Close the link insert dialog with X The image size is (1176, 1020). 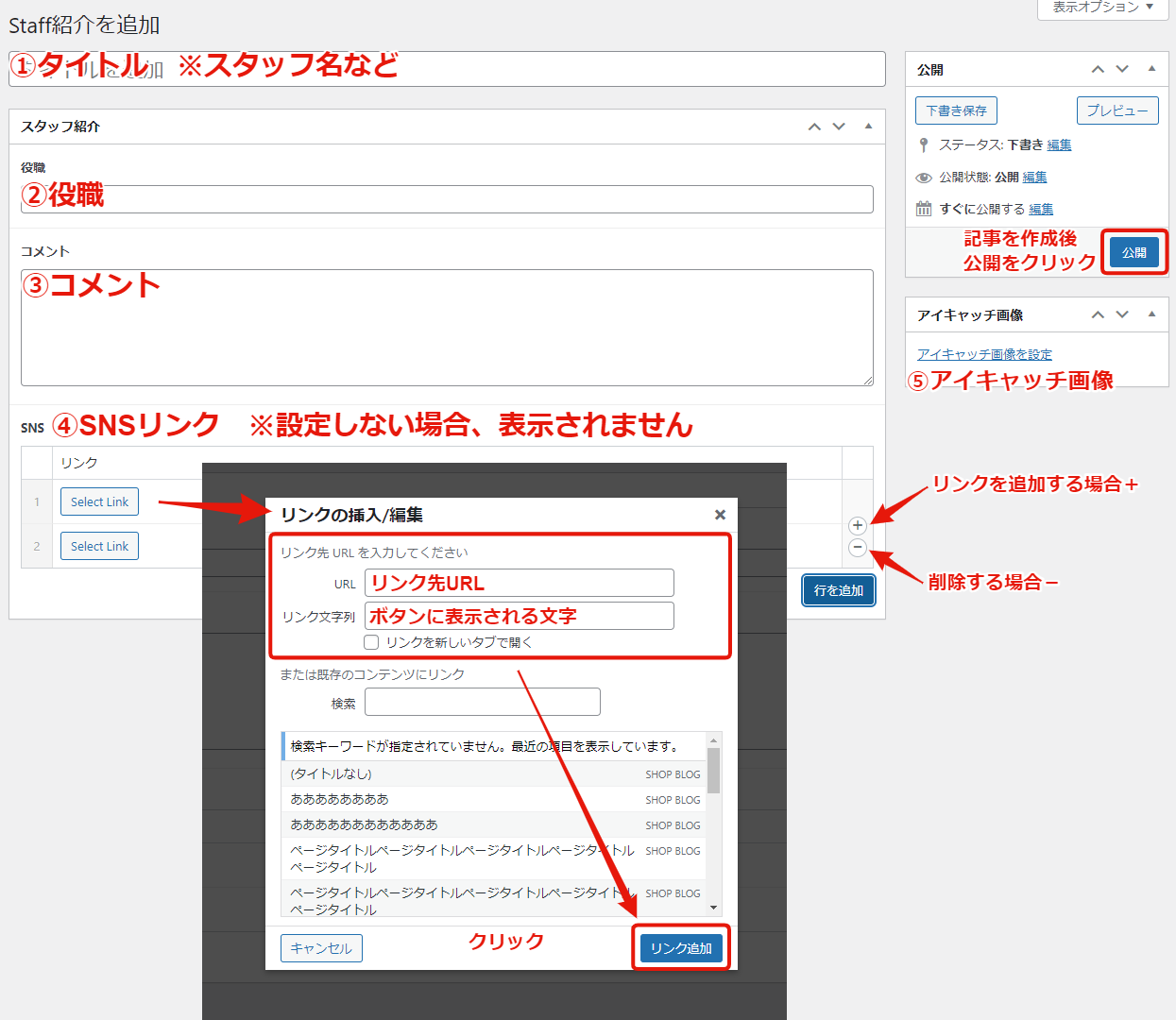(x=720, y=515)
